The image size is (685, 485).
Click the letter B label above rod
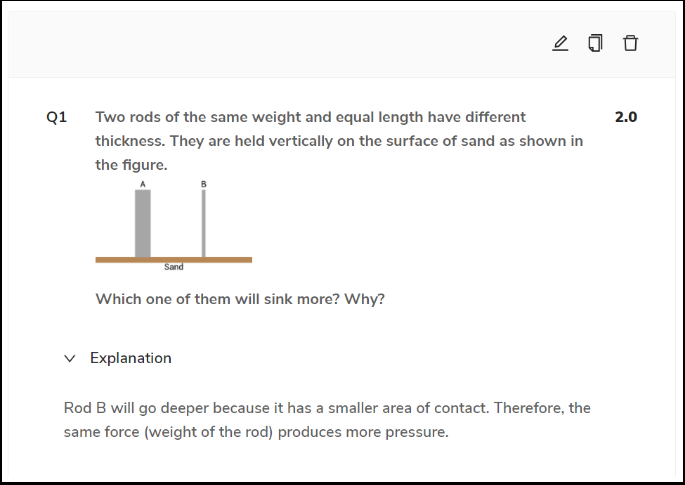(204, 184)
